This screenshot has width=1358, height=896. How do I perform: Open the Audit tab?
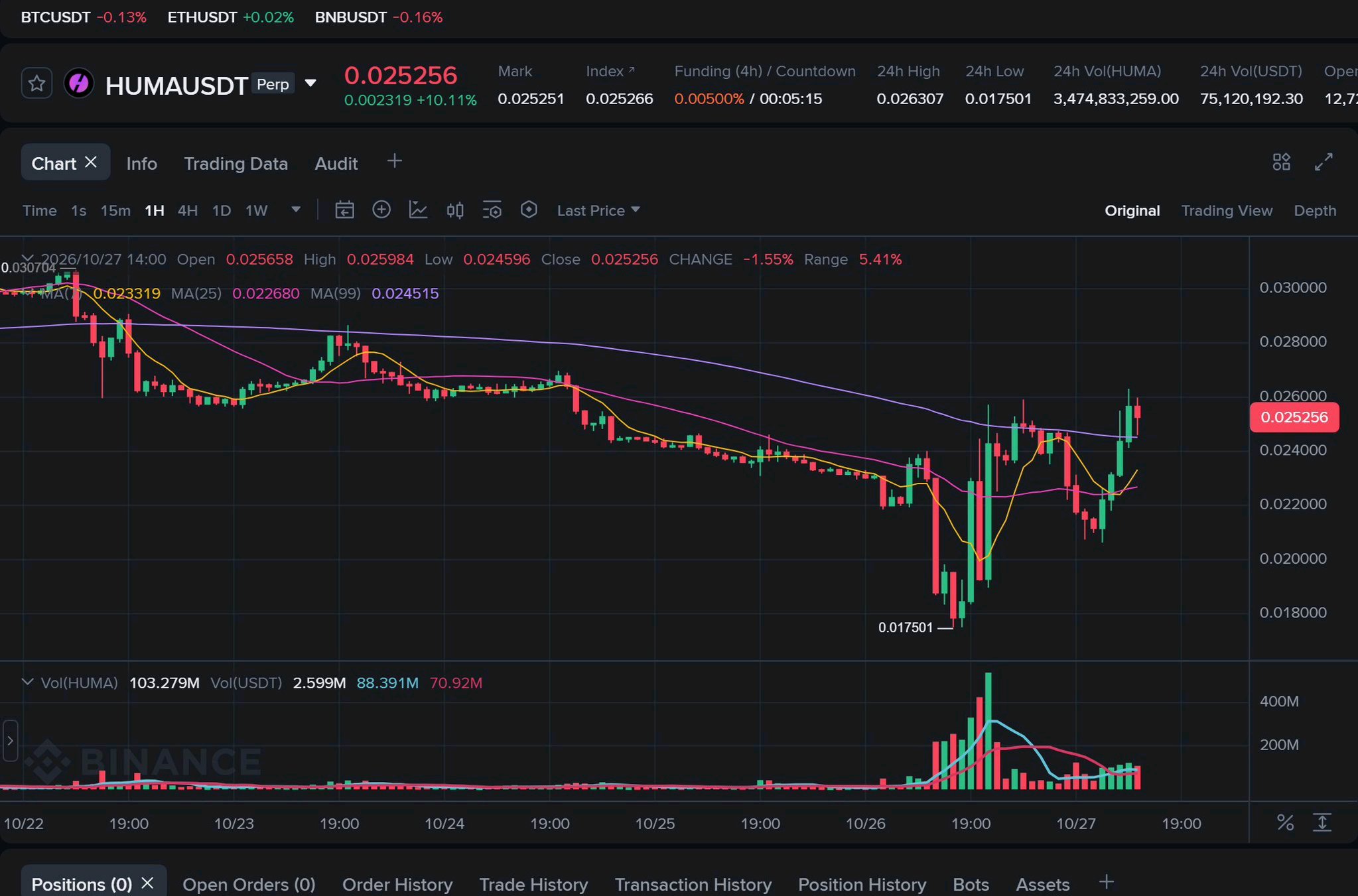336,163
